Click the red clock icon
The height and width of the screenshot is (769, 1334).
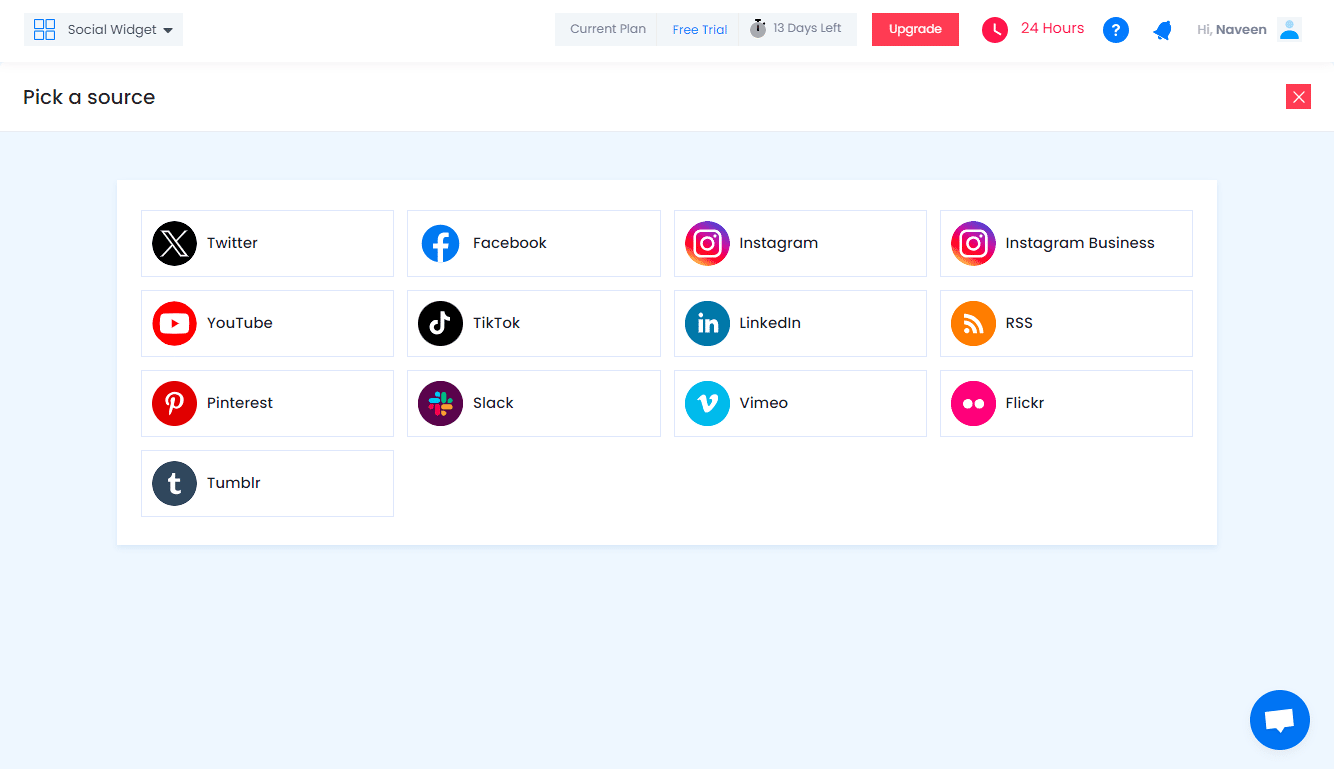[x=995, y=30]
